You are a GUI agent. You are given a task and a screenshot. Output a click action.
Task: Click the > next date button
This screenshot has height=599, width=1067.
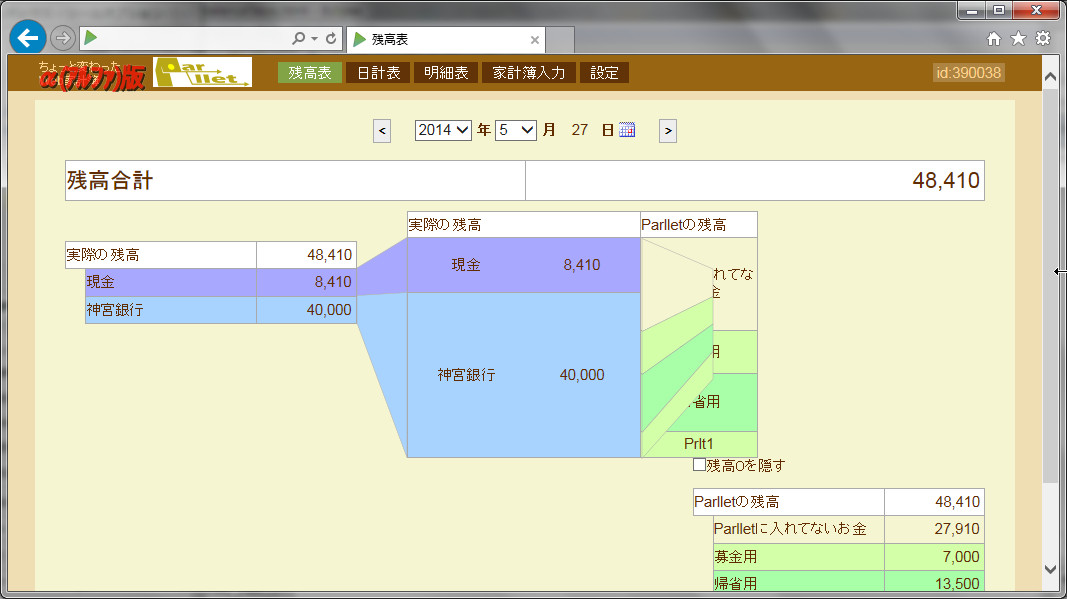(667, 130)
